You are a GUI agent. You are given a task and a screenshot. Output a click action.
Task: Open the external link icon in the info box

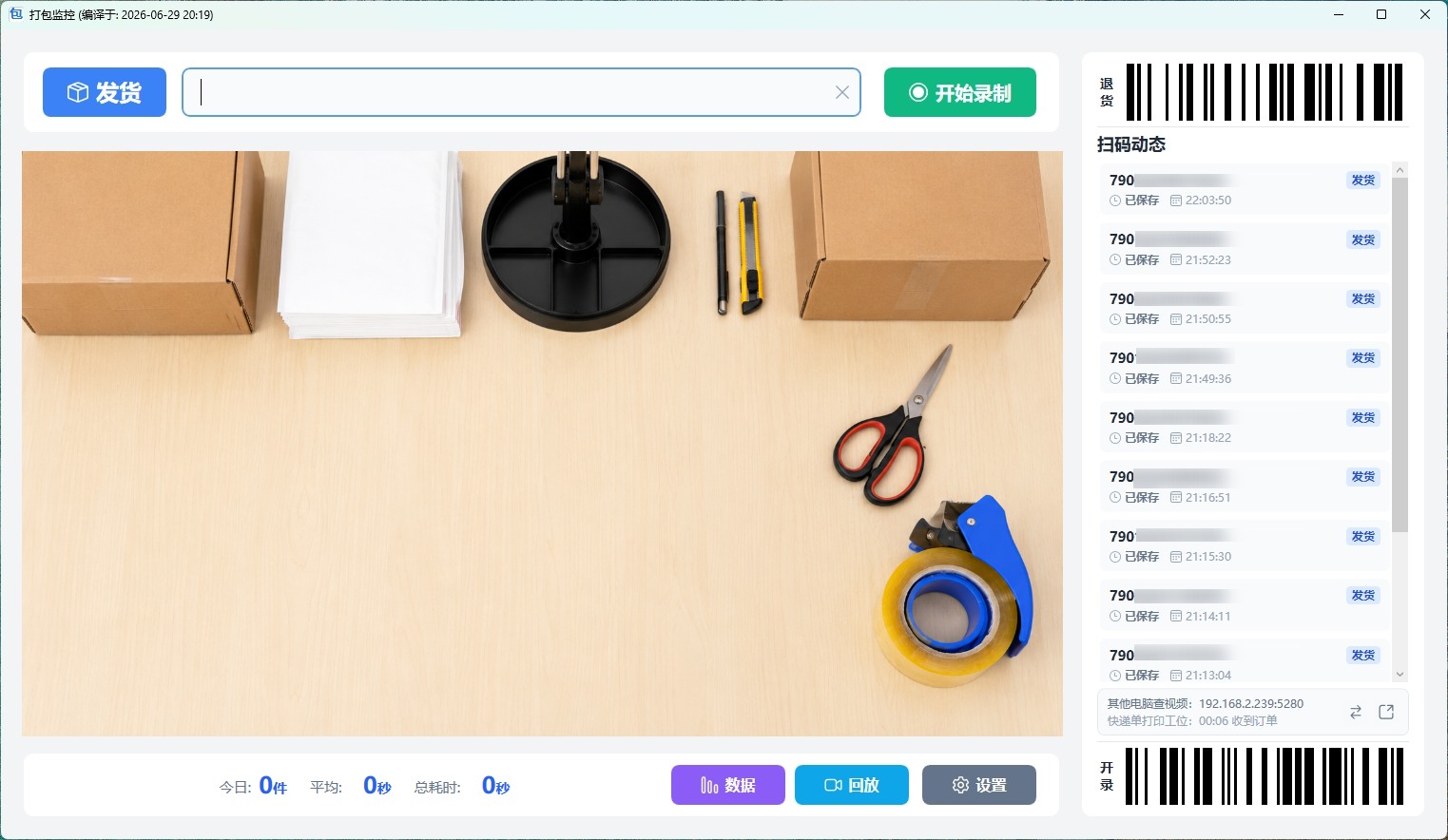tap(1386, 712)
